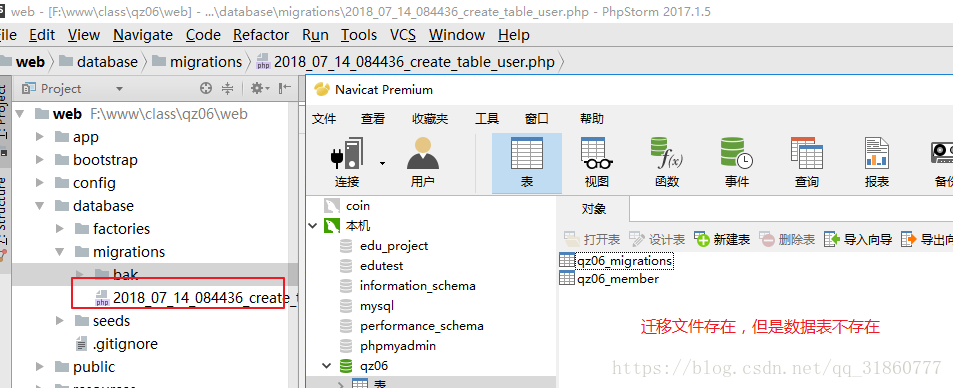
Task: Expand the bootstrap folder
Action: pos(40,160)
